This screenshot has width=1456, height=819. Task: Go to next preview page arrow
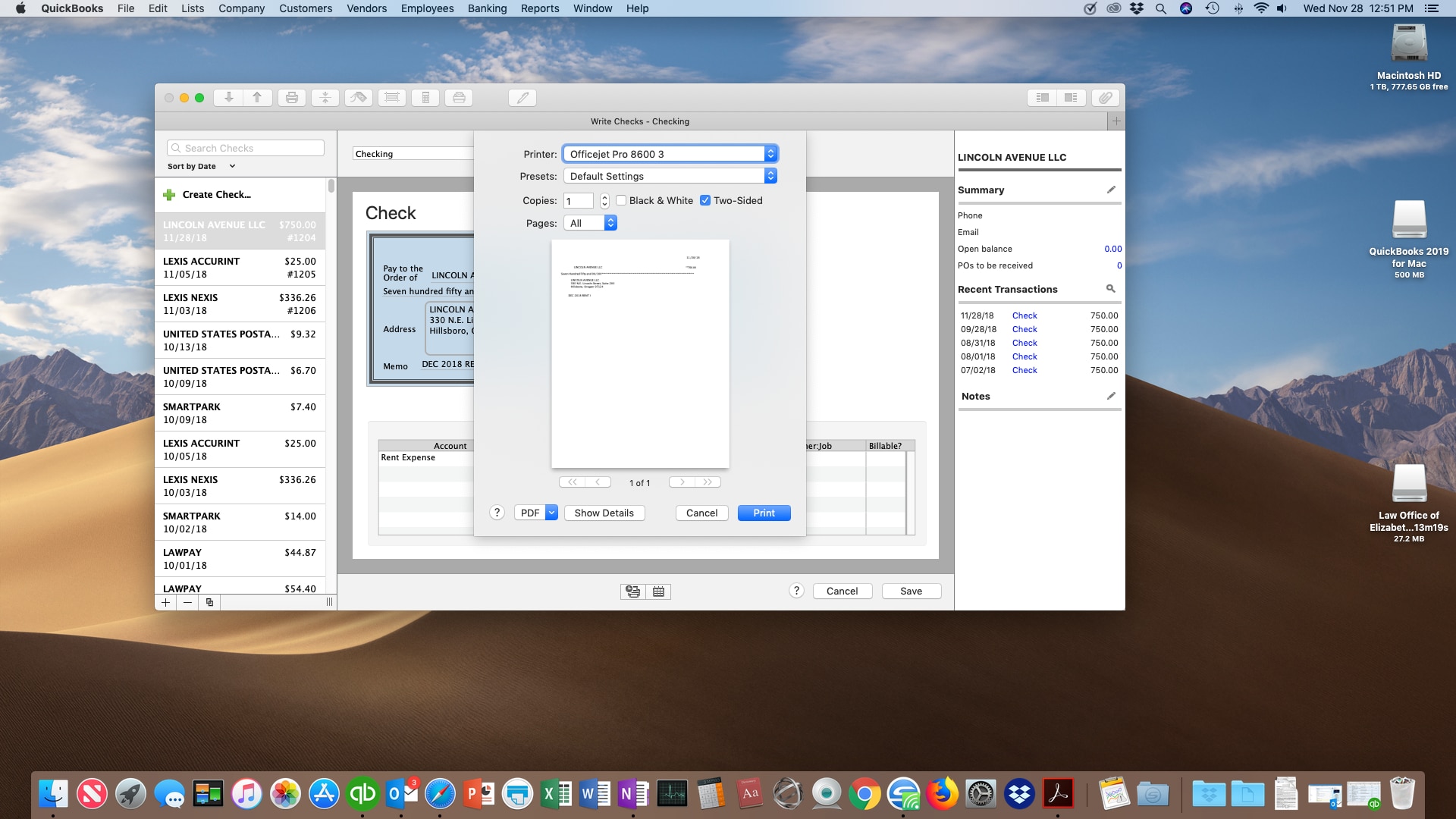click(682, 482)
